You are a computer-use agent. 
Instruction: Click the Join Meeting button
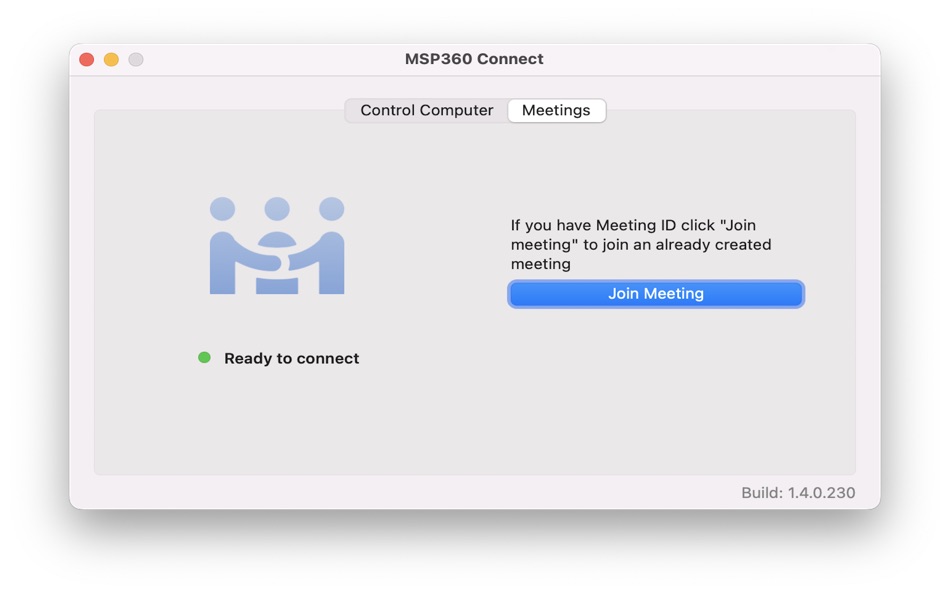point(656,294)
